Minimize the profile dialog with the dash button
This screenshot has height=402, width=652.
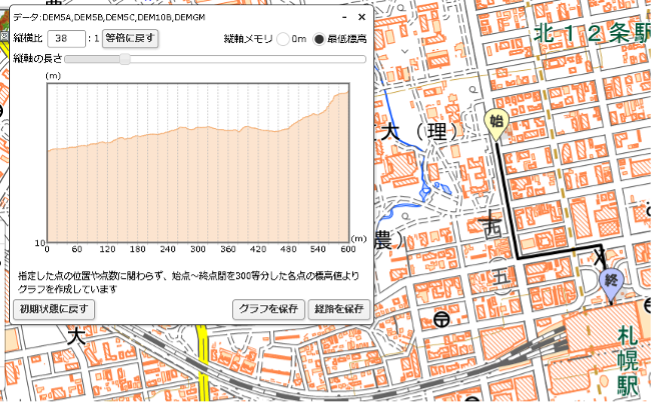tap(344, 17)
